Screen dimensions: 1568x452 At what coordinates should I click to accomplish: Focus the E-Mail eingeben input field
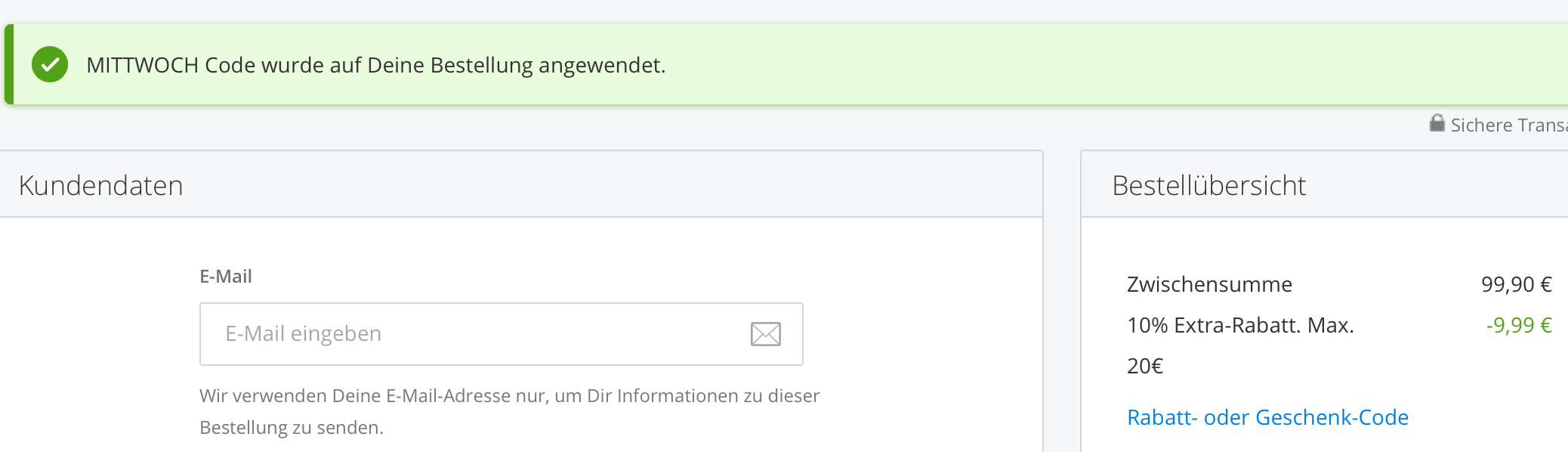476,334
